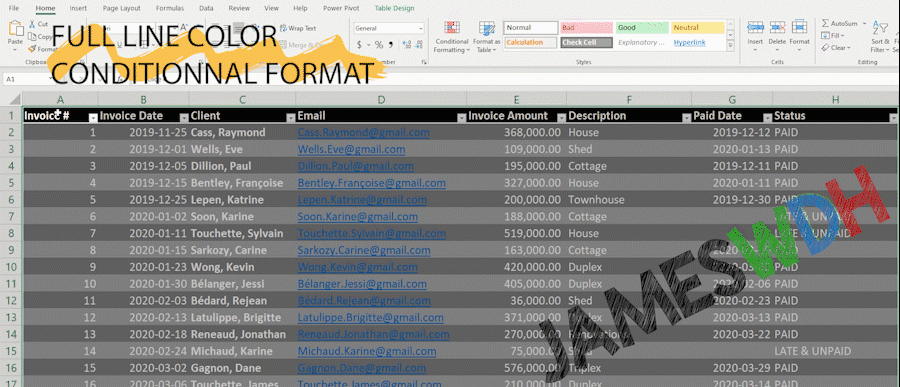The image size is (900, 387).
Task: Apply the Good cell style
Action: [x=642, y=28]
